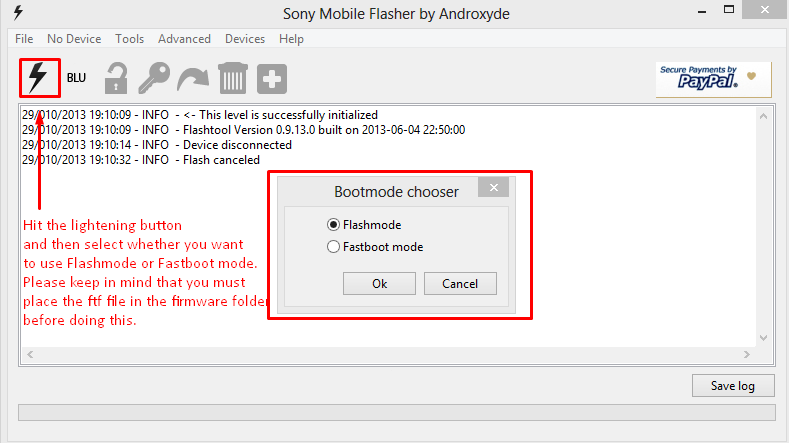The image size is (789, 443).
Task: Open the No Device menu
Action: click(x=74, y=39)
